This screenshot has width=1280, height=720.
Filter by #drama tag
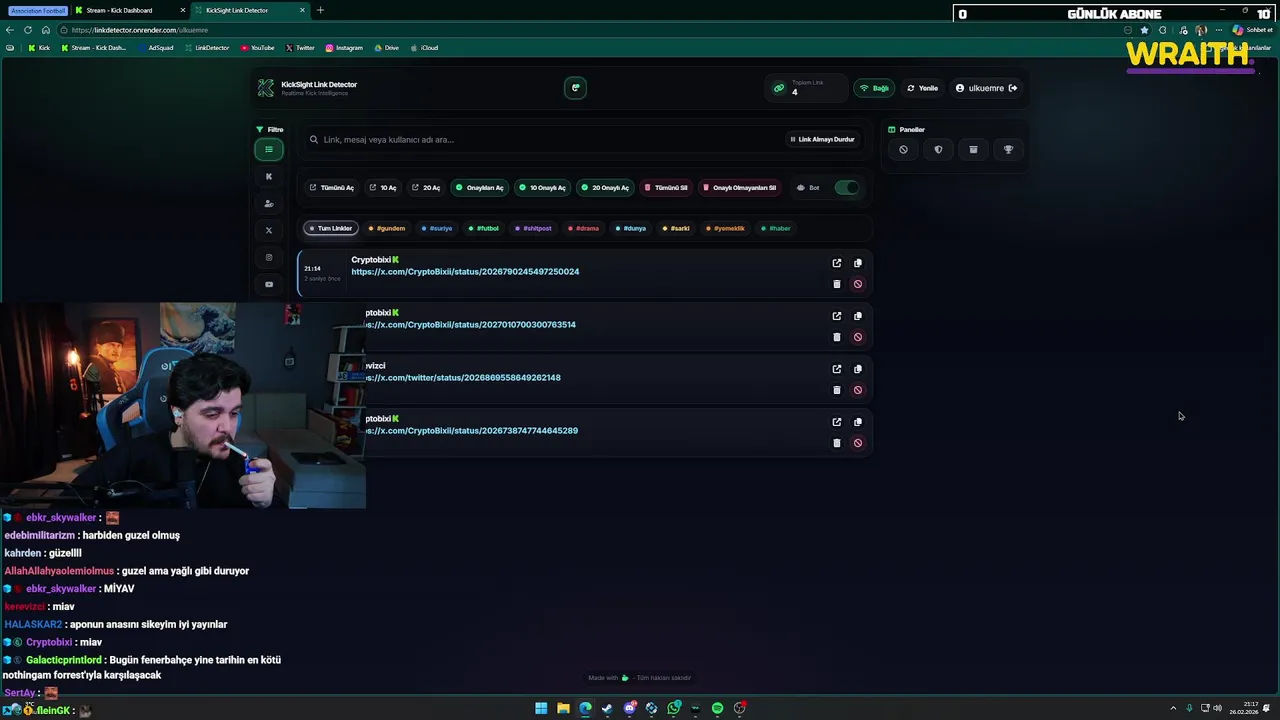click(x=584, y=228)
